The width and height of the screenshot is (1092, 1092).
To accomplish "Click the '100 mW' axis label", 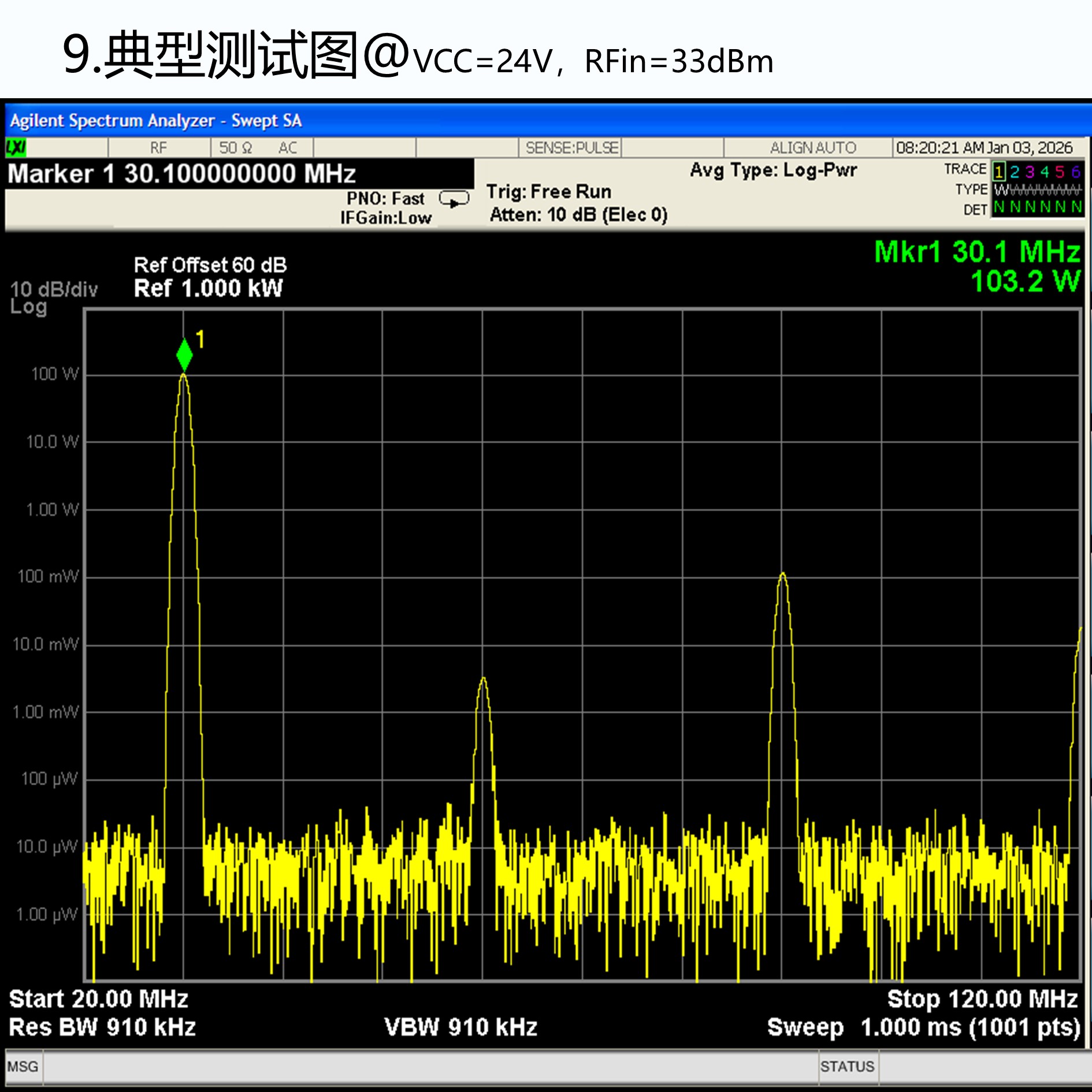I will [x=48, y=577].
